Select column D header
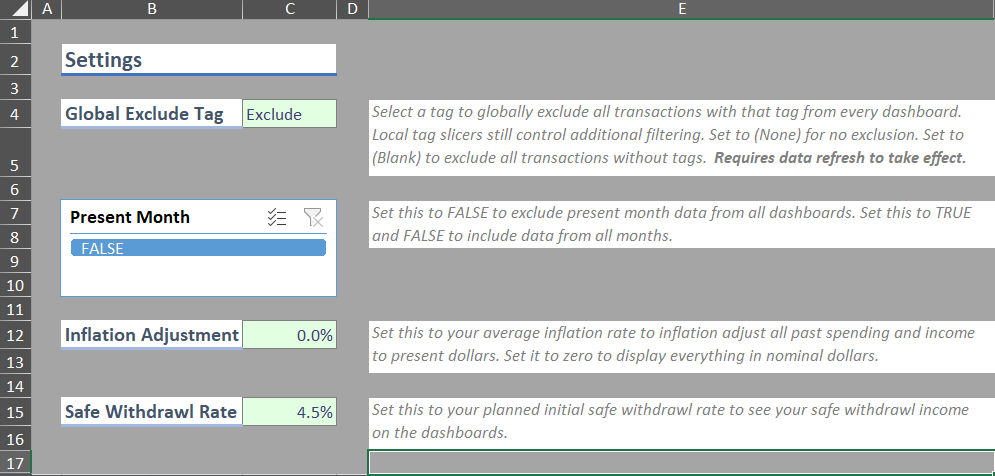This screenshot has height=476, width=995. coord(353,9)
